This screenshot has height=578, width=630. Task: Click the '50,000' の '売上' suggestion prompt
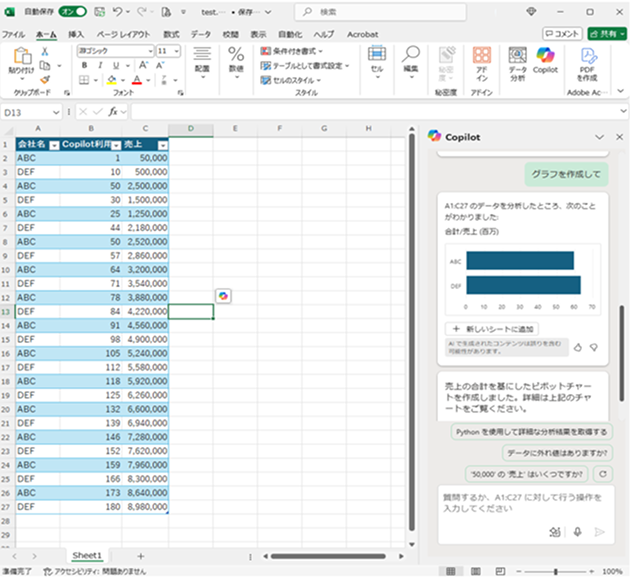tap(527, 474)
